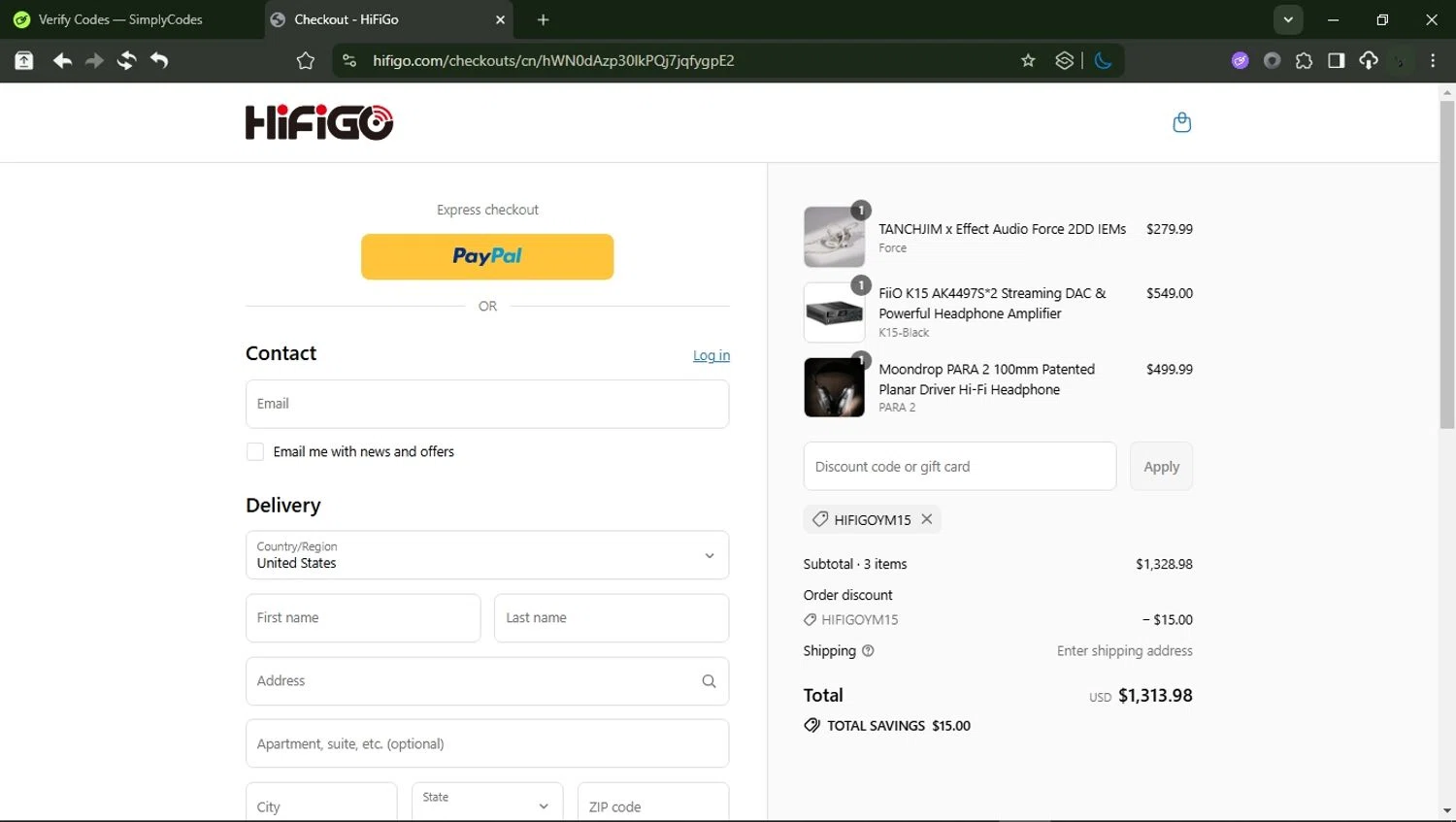Click the cloud upload toolbar icon
This screenshot has height=822, width=1456.
pos(1369,60)
